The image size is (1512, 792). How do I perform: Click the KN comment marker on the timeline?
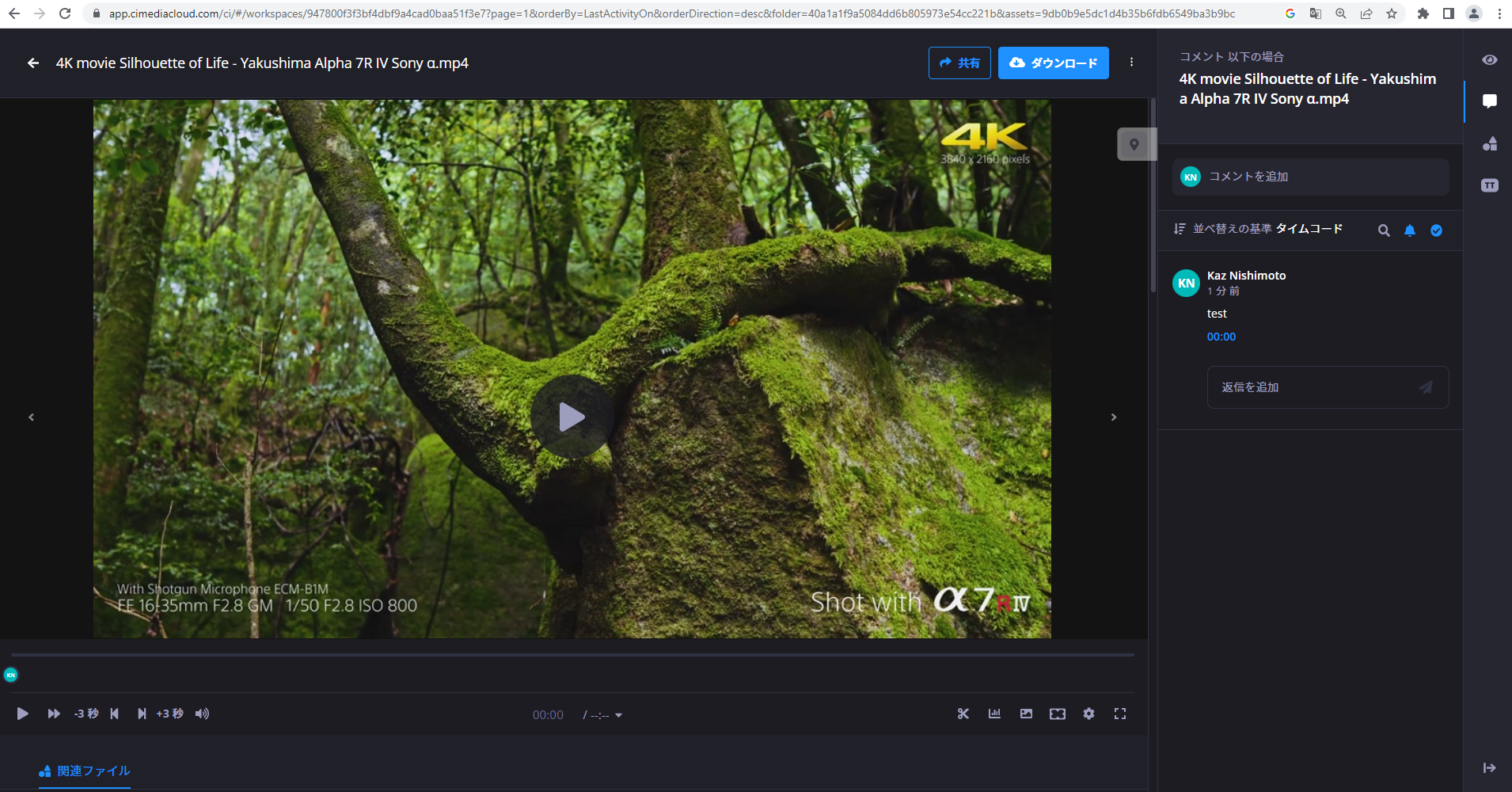pyautogui.click(x=11, y=675)
